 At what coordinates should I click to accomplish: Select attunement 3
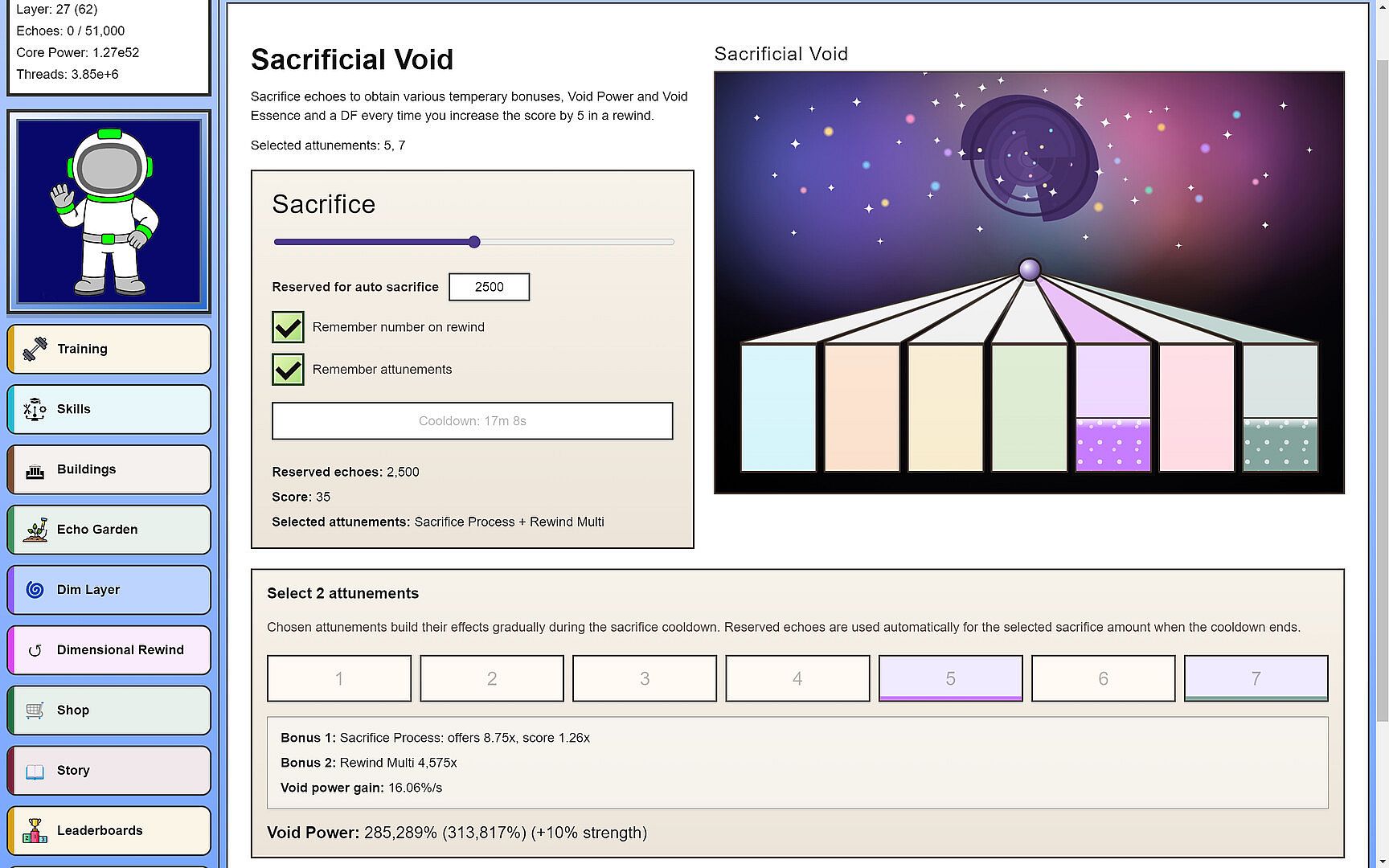point(645,678)
